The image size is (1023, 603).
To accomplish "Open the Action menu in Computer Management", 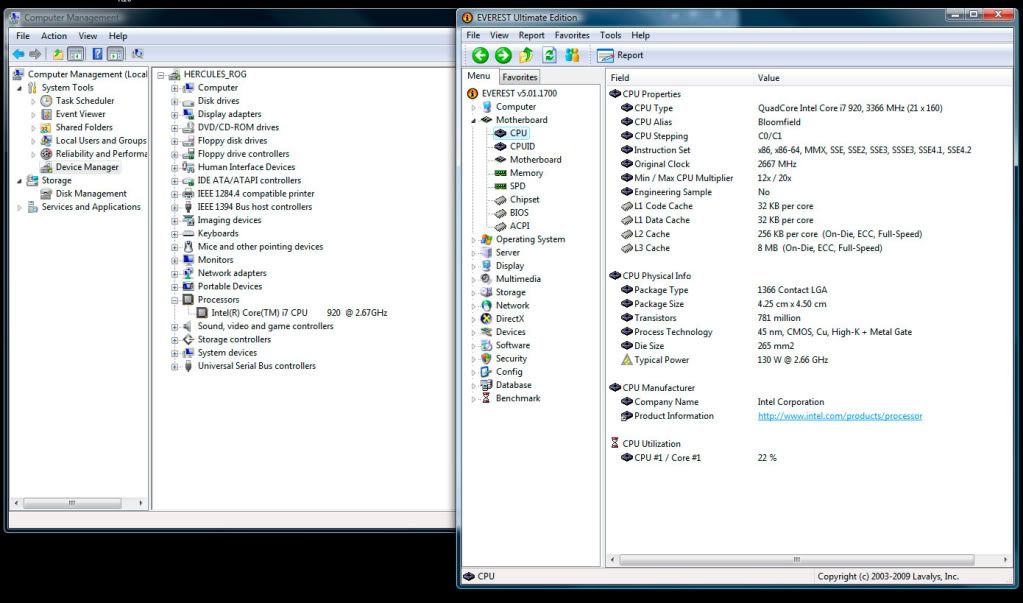I will [54, 36].
